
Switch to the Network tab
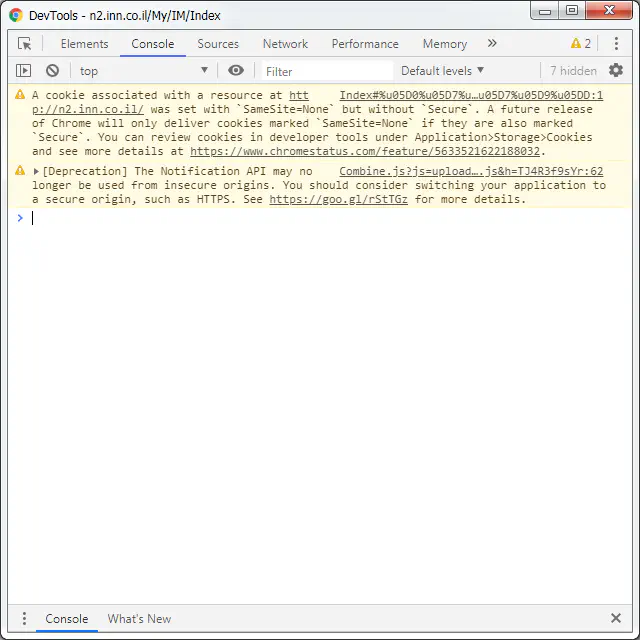(x=285, y=44)
